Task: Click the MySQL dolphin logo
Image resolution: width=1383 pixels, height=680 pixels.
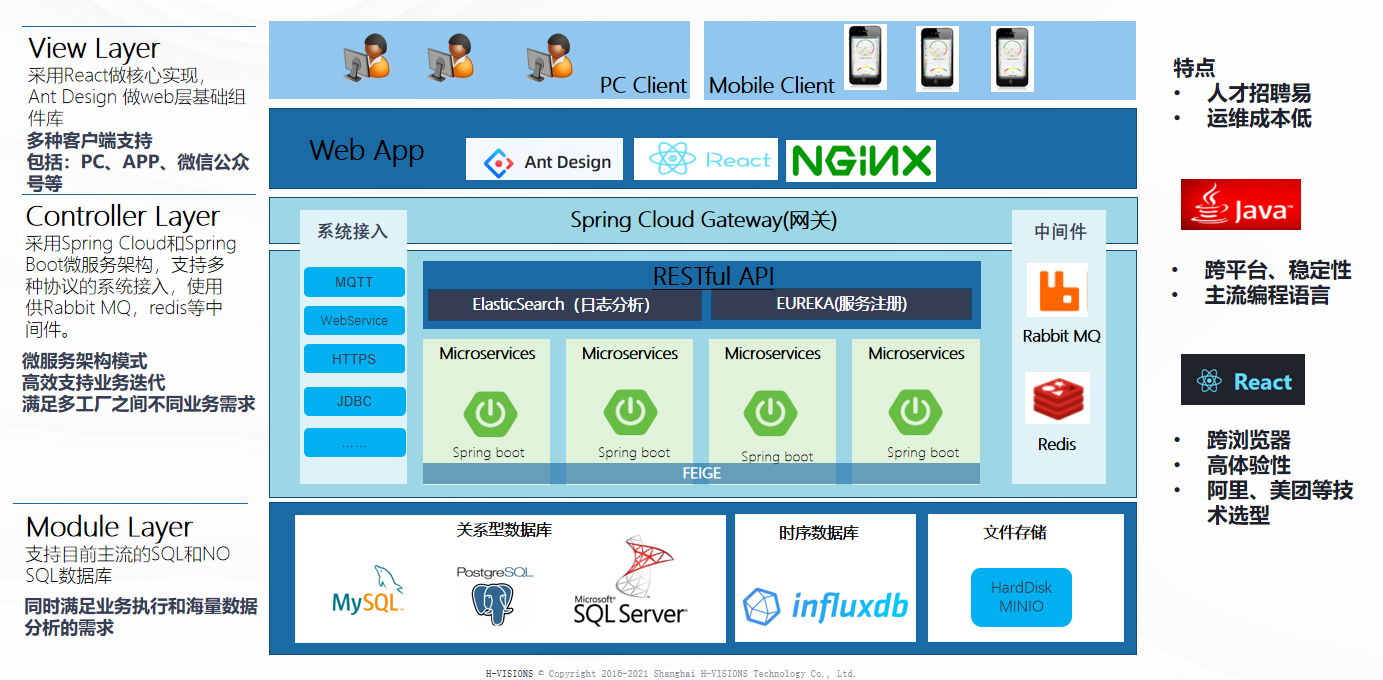Action: click(x=368, y=590)
